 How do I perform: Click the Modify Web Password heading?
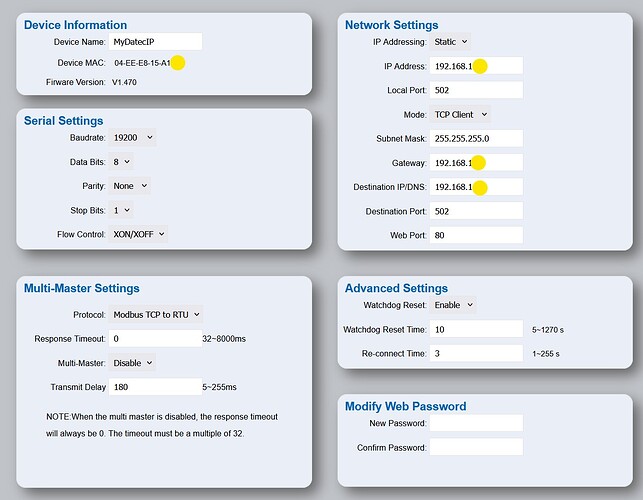pyautogui.click(x=406, y=406)
